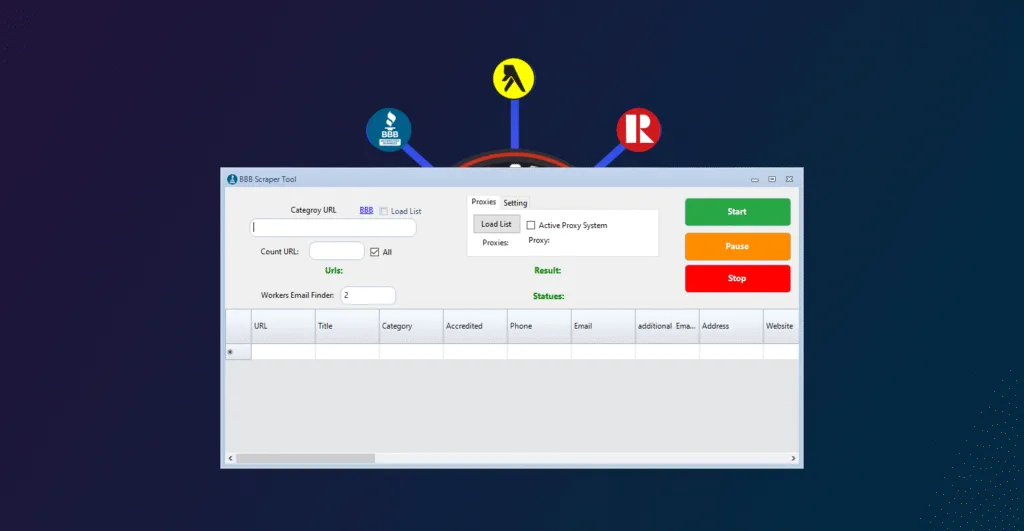Enable Active Proxy System checkbox
Screen dimensions: 1024x531
tap(531, 225)
